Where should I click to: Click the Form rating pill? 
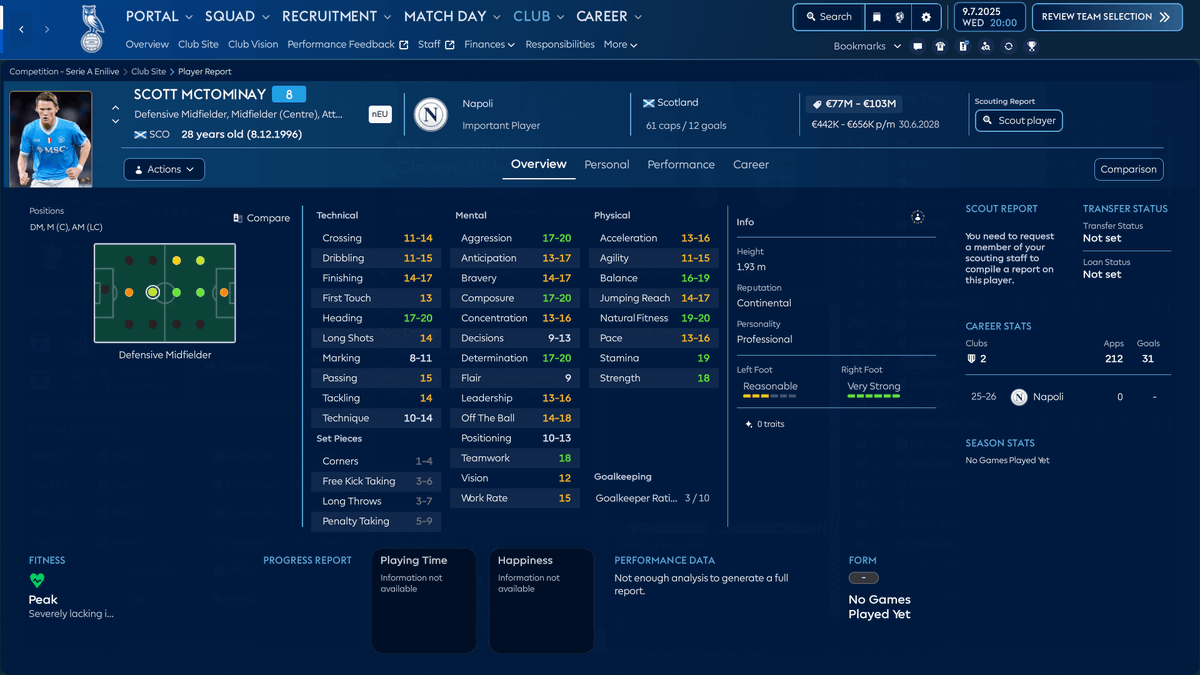[x=863, y=578]
